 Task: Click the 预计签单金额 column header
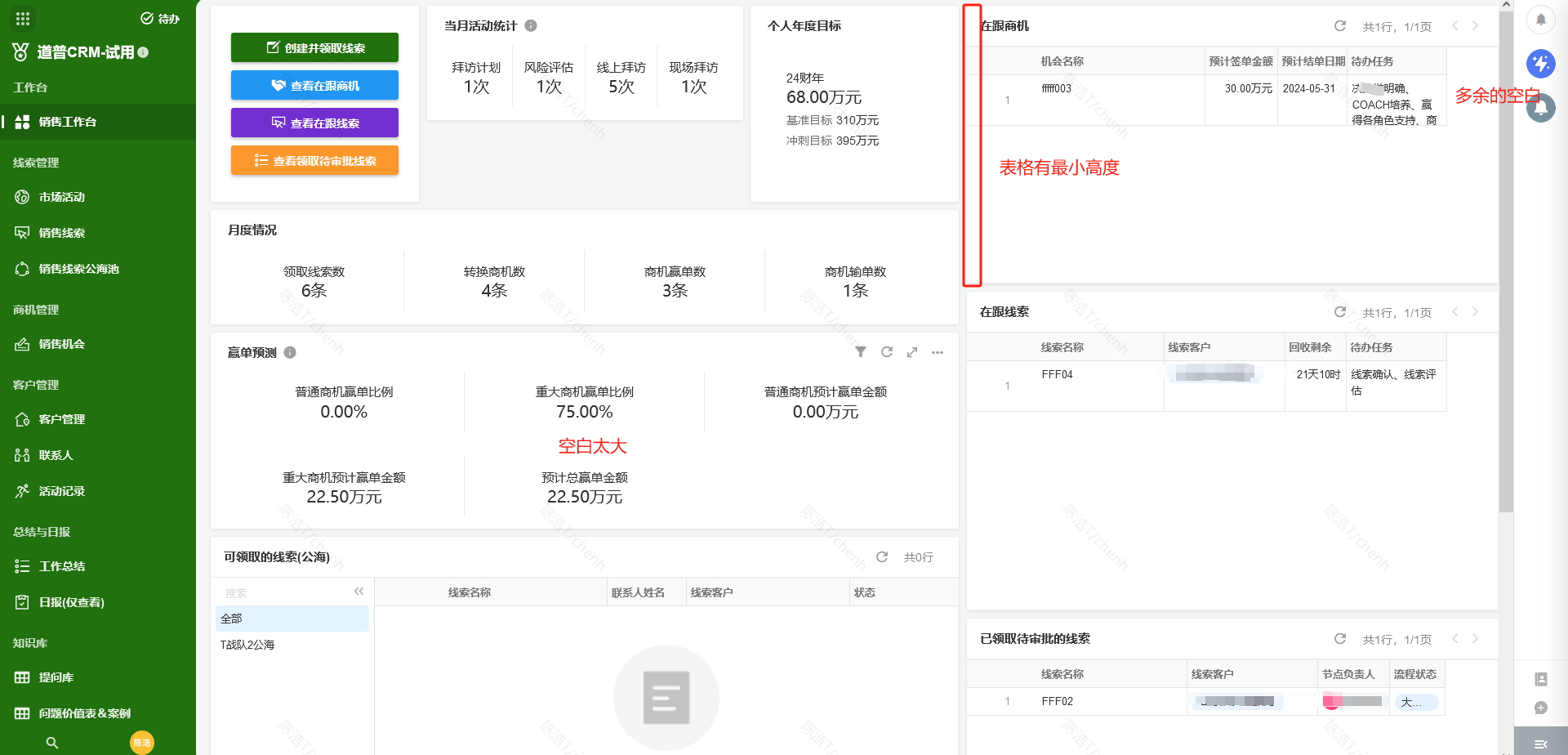[x=1241, y=61]
